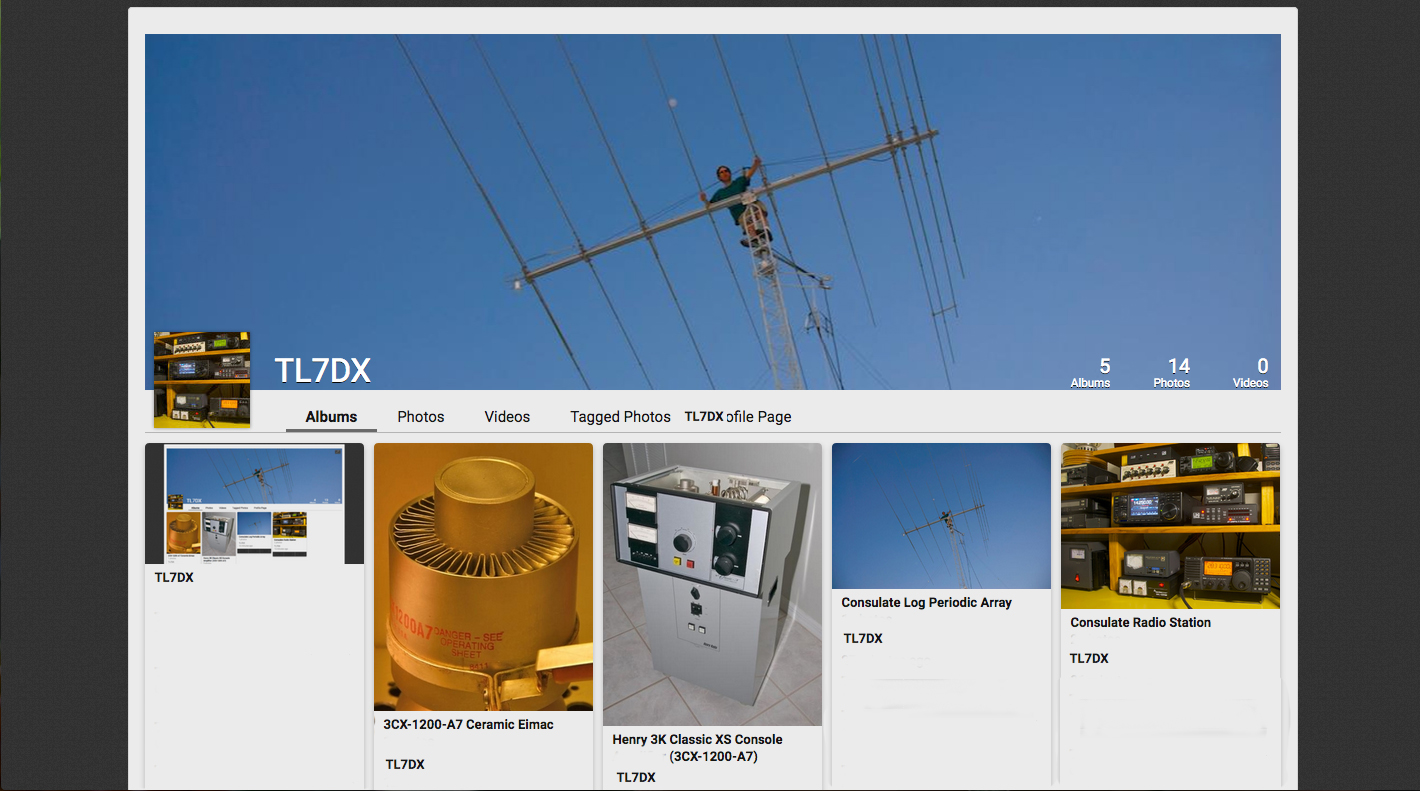Viewport: 1420px width, 791px height.
Task: Go to the Profile Page tab
Action: pyautogui.click(x=760, y=417)
